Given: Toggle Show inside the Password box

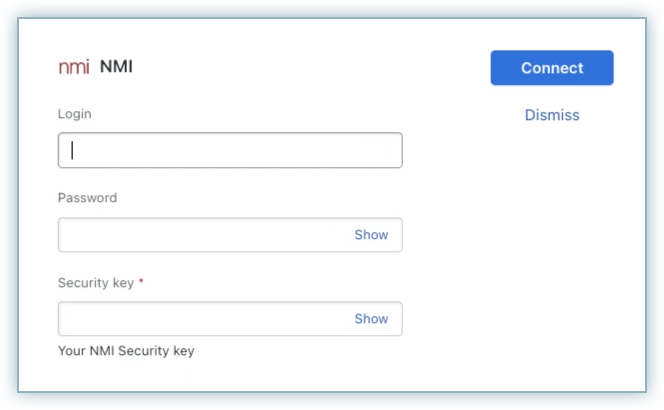Looking at the screenshot, I should (x=371, y=235).
